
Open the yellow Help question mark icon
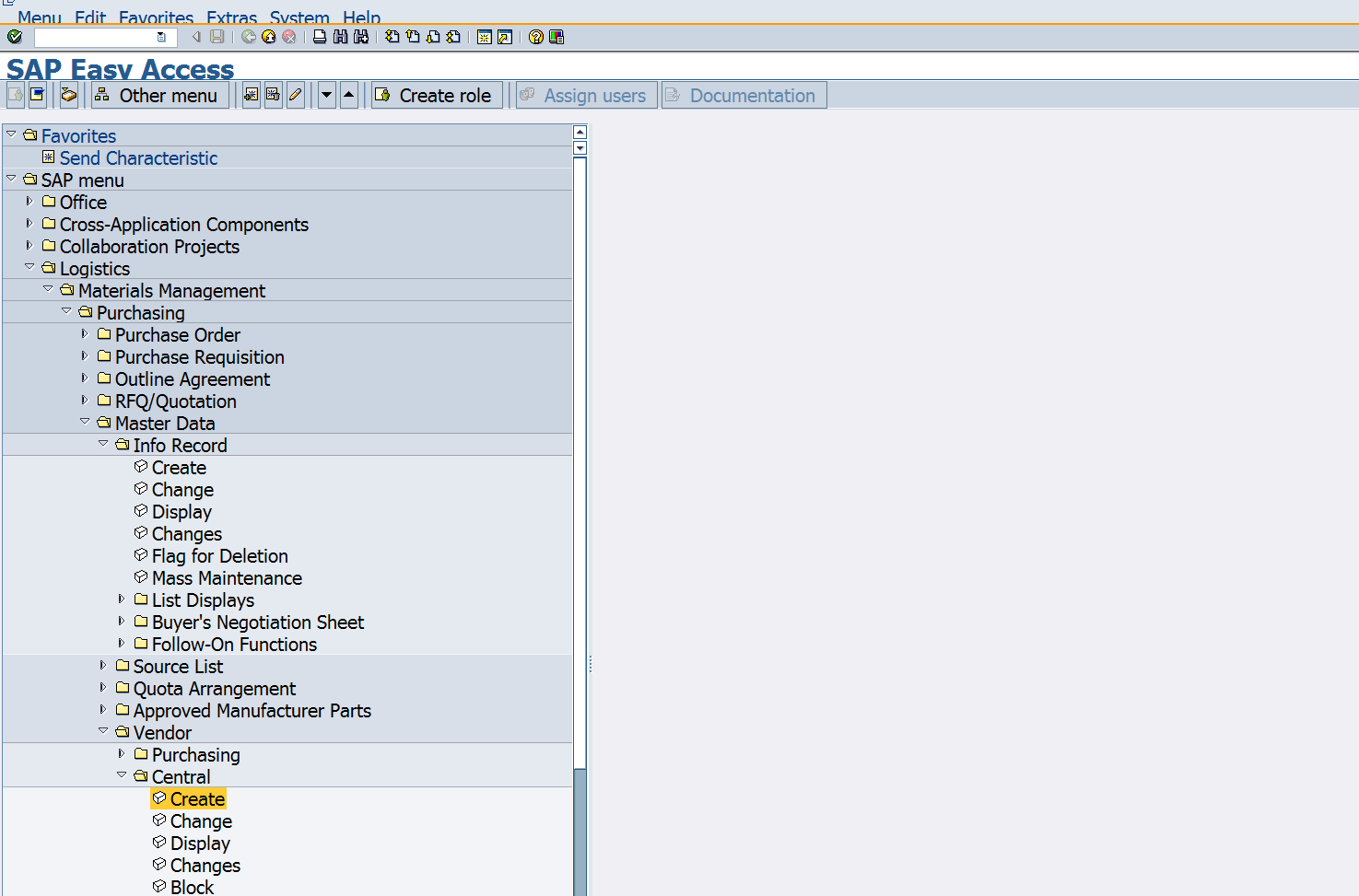point(536,37)
